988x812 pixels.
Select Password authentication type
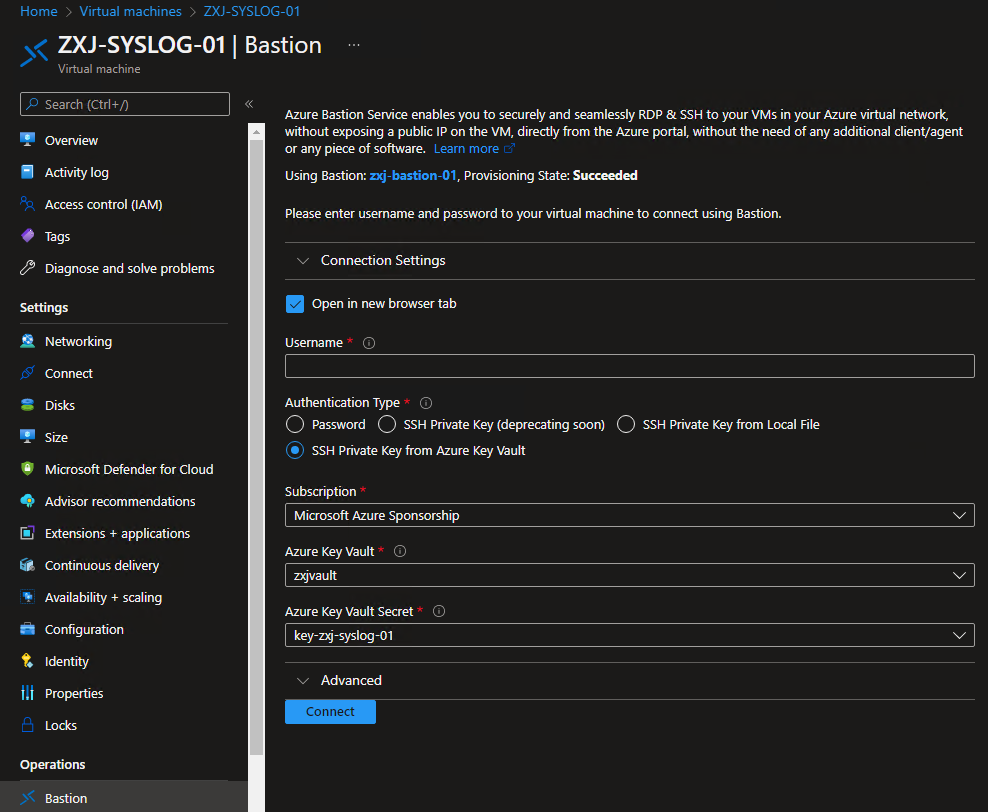(295, 424)
